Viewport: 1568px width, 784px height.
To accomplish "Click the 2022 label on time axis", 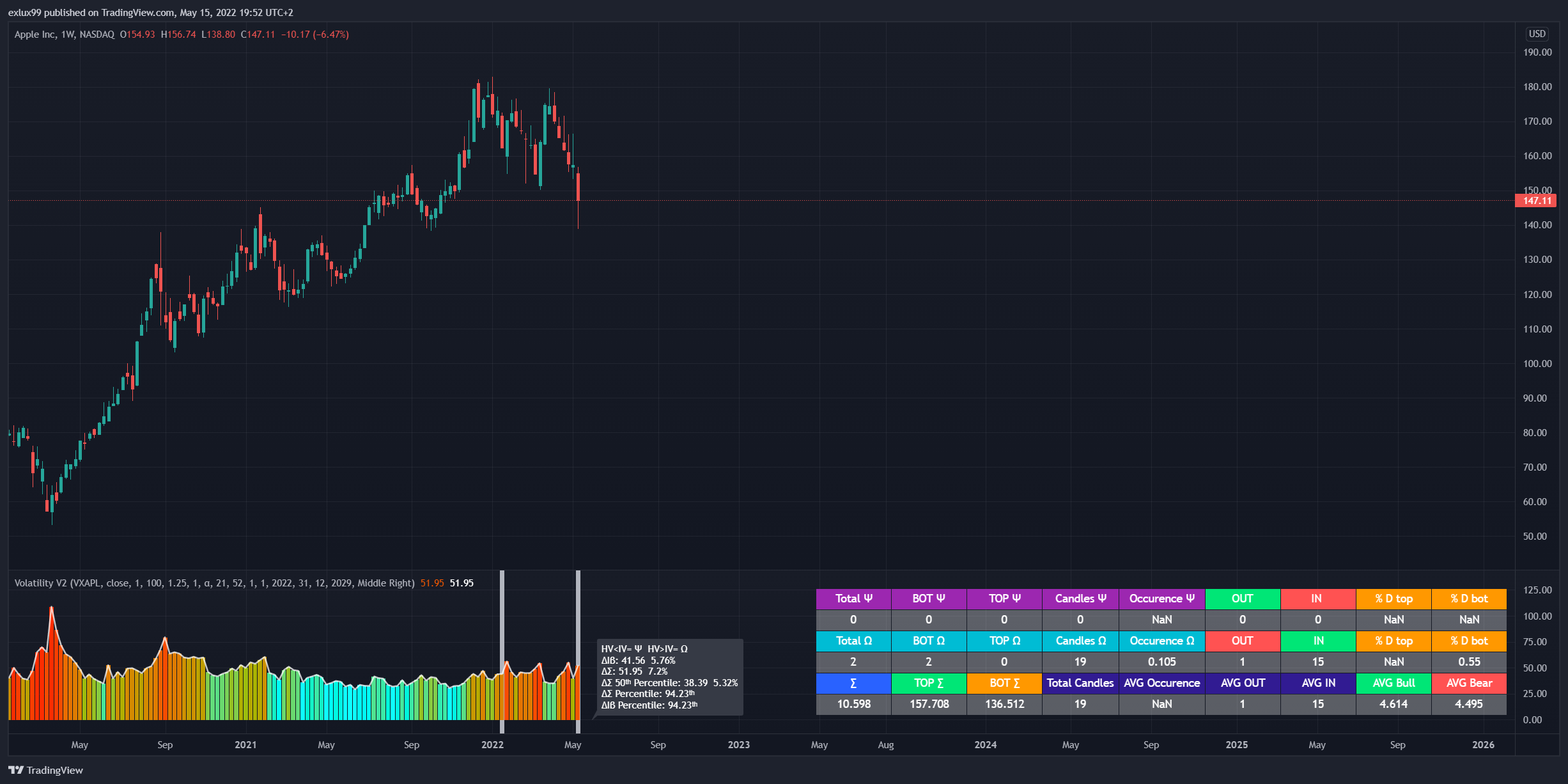I will click(492, 745).
